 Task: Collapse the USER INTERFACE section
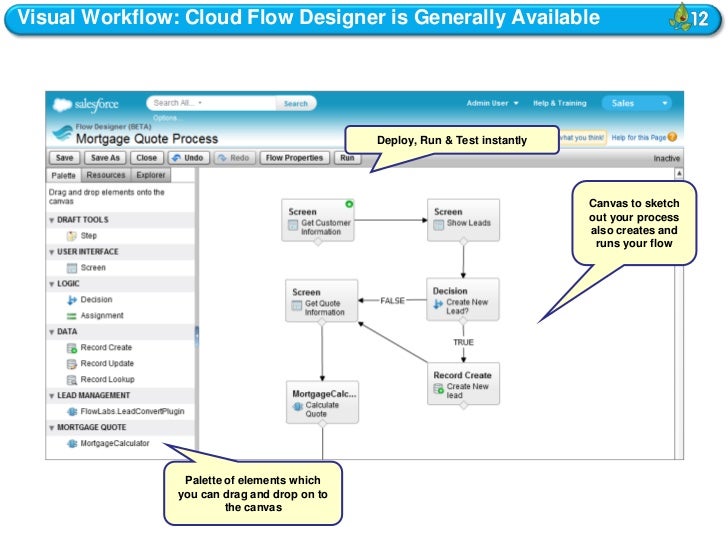click(52, 252)
